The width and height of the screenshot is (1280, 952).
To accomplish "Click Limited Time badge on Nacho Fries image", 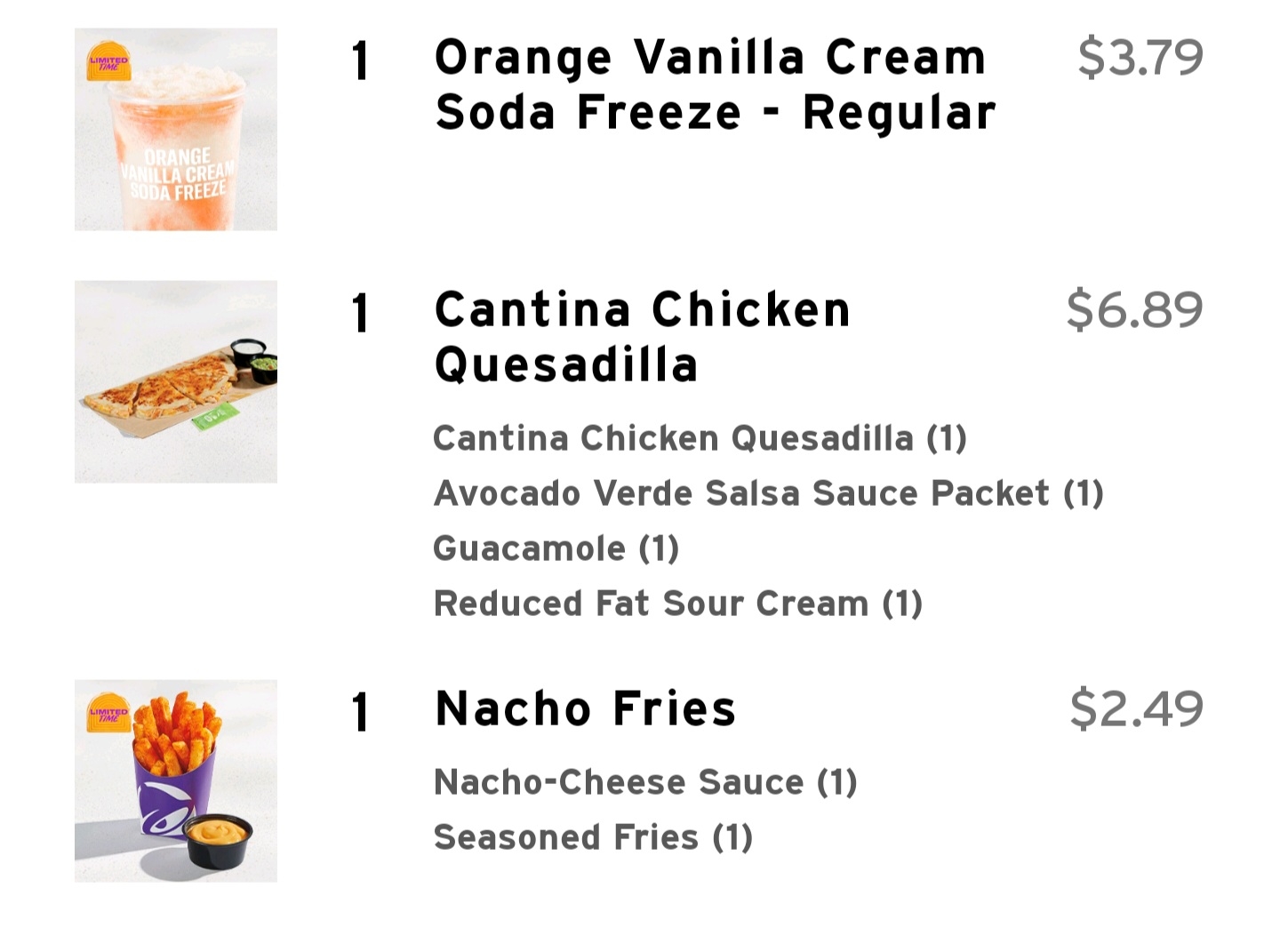I will pyautogui.click(x=108, y=714).
